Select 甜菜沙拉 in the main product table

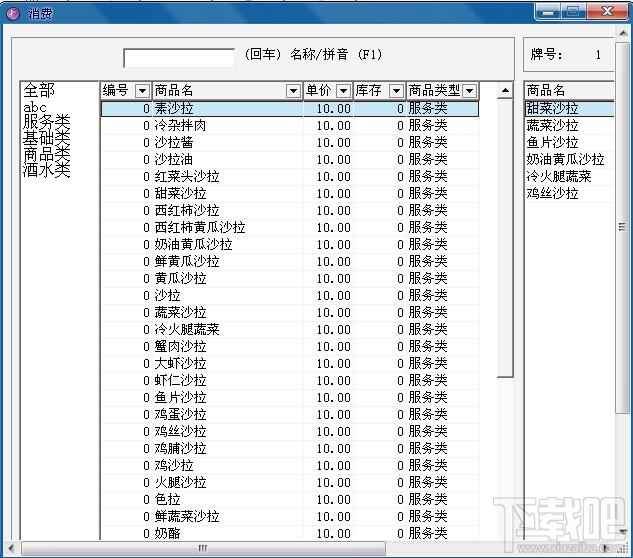[289, 193]
